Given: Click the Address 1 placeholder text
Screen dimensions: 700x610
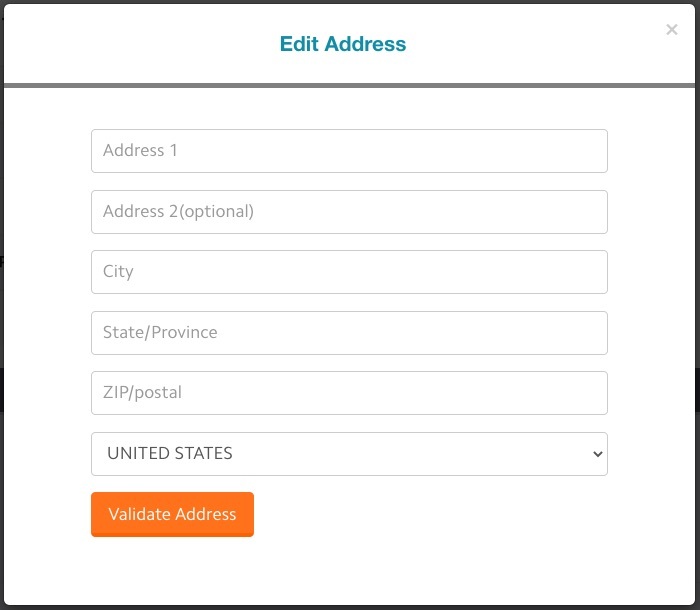Looking at the screenshot, I should (140, 150).
